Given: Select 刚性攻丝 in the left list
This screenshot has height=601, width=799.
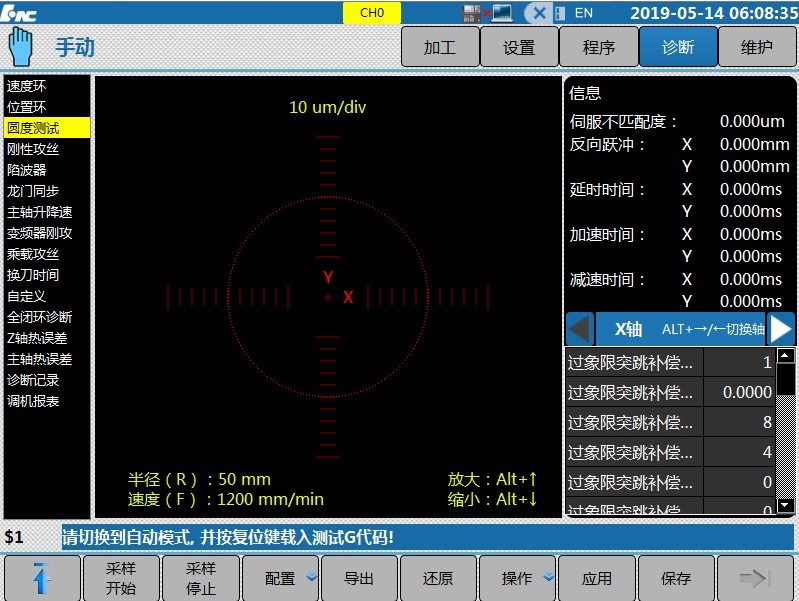Looking at the screenshot, I should (33, 149).
